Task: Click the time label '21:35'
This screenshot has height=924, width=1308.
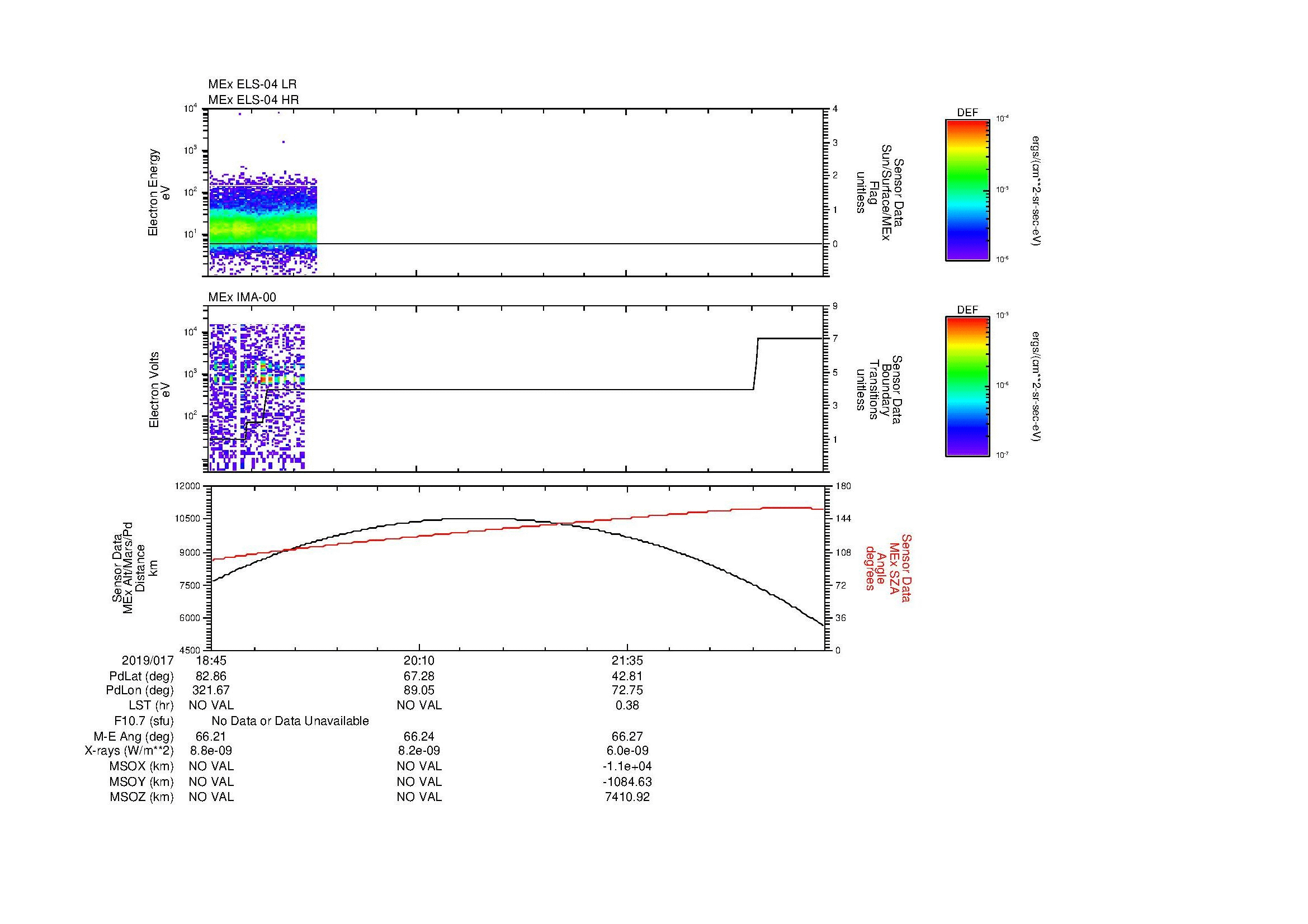Action: [627, 660]
